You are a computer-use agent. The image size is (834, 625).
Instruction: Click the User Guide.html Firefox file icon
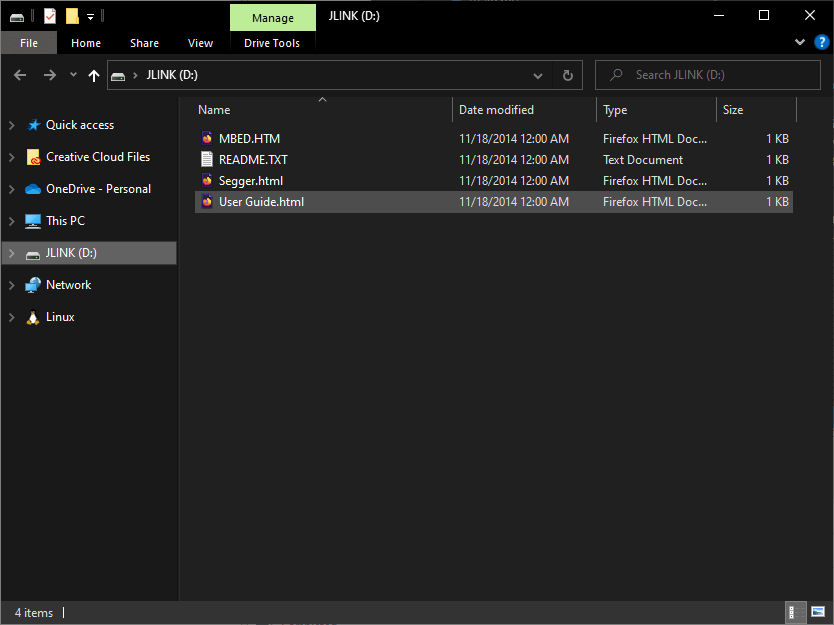coord(207,202)
